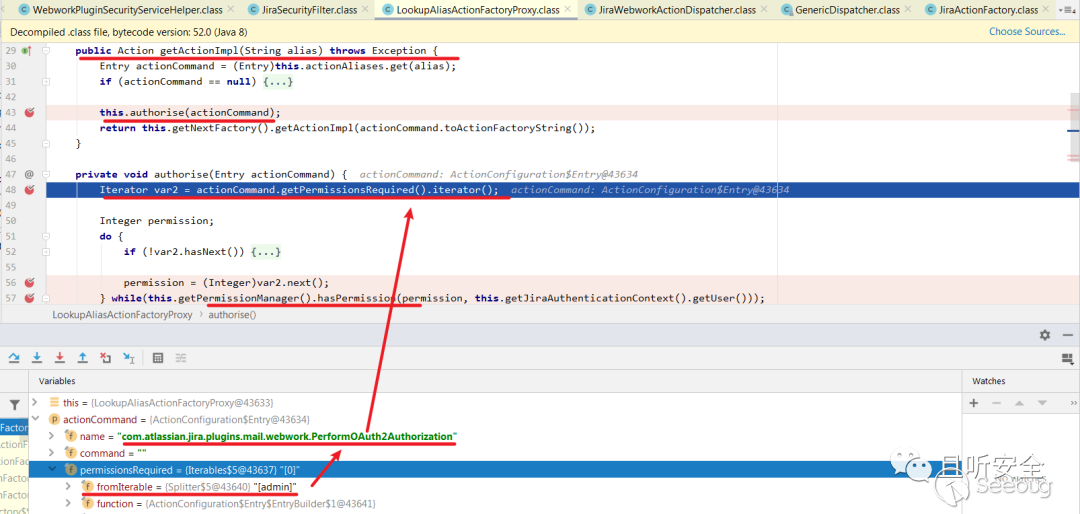
Task: Click the Step Into debugger icon
Action: pos(37,357)
